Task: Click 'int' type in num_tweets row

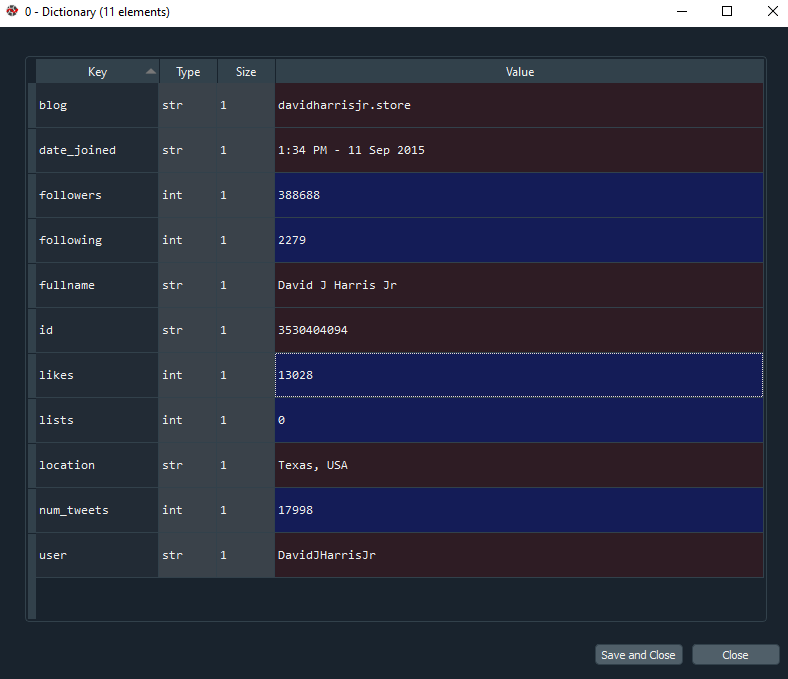Action: click(x=187, y=510)
